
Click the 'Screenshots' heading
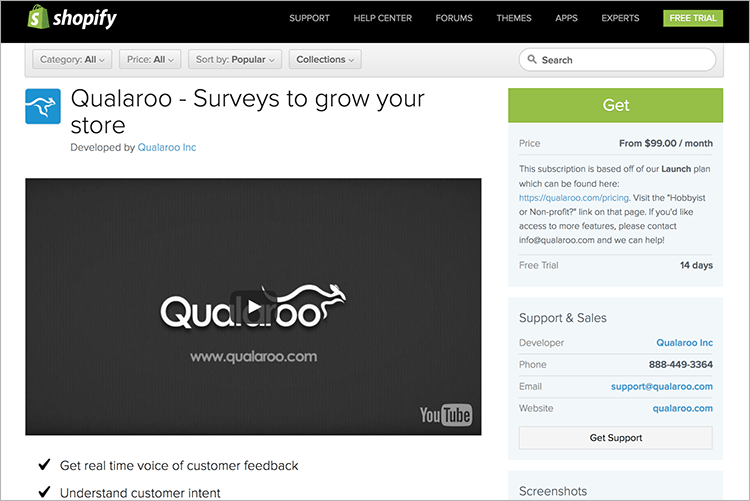click(x=553, y=491)
